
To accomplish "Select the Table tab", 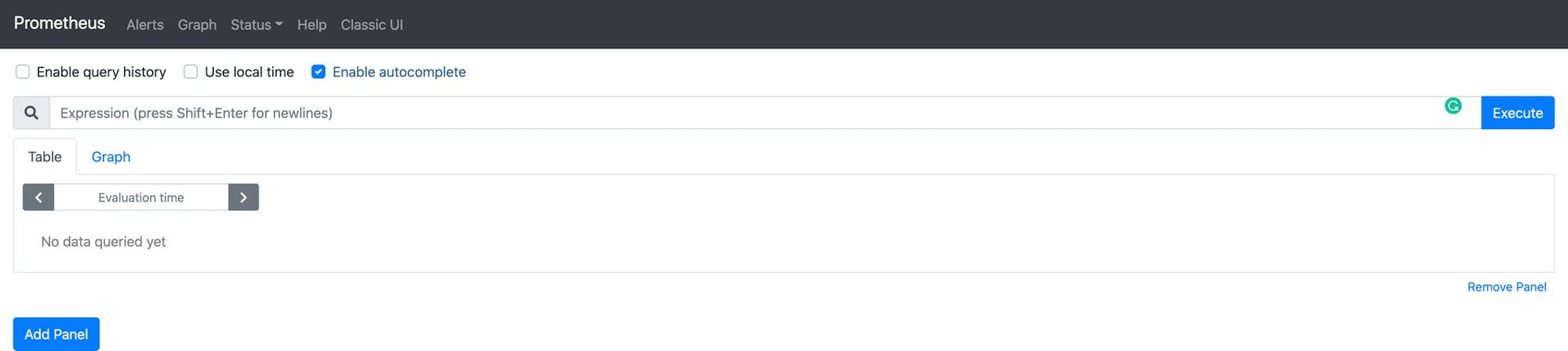I will point(45,156).
